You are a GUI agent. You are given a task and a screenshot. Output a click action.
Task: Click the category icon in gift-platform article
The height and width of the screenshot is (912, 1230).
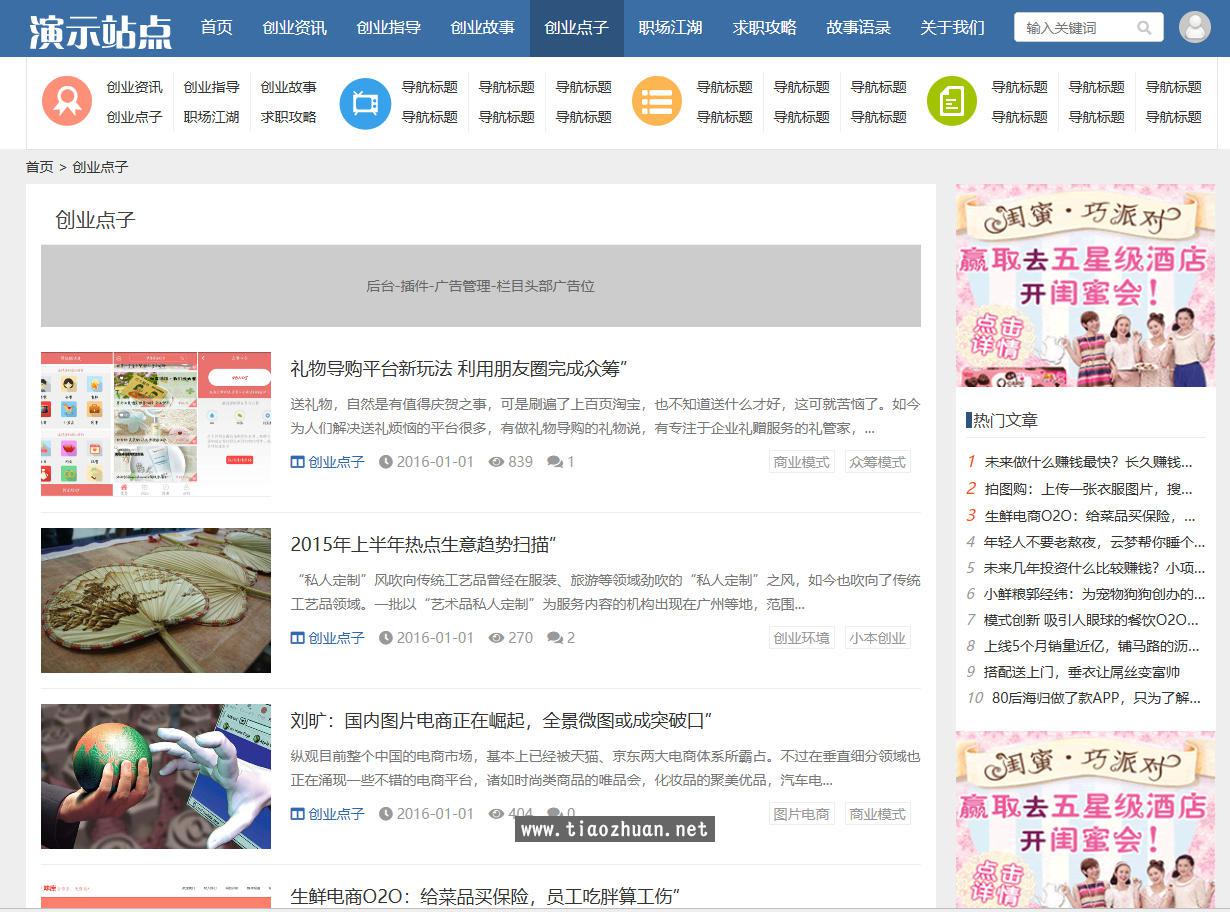coord(297,462)
